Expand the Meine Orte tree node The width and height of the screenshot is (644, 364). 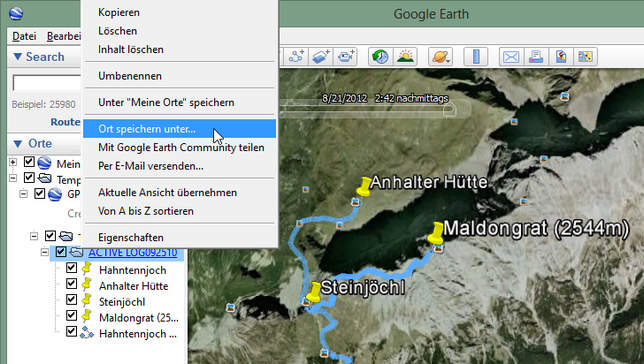point(13,162)
